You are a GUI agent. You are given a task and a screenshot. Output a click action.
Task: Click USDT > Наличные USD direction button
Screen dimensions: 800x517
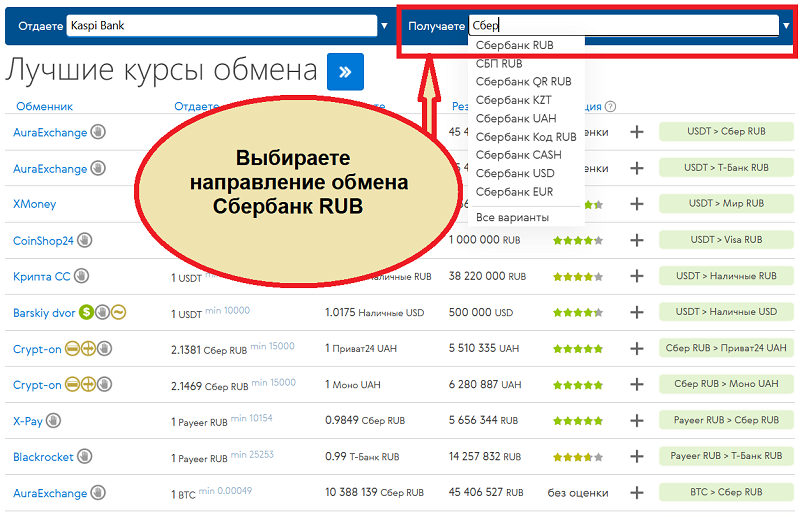tap(726, 312)
